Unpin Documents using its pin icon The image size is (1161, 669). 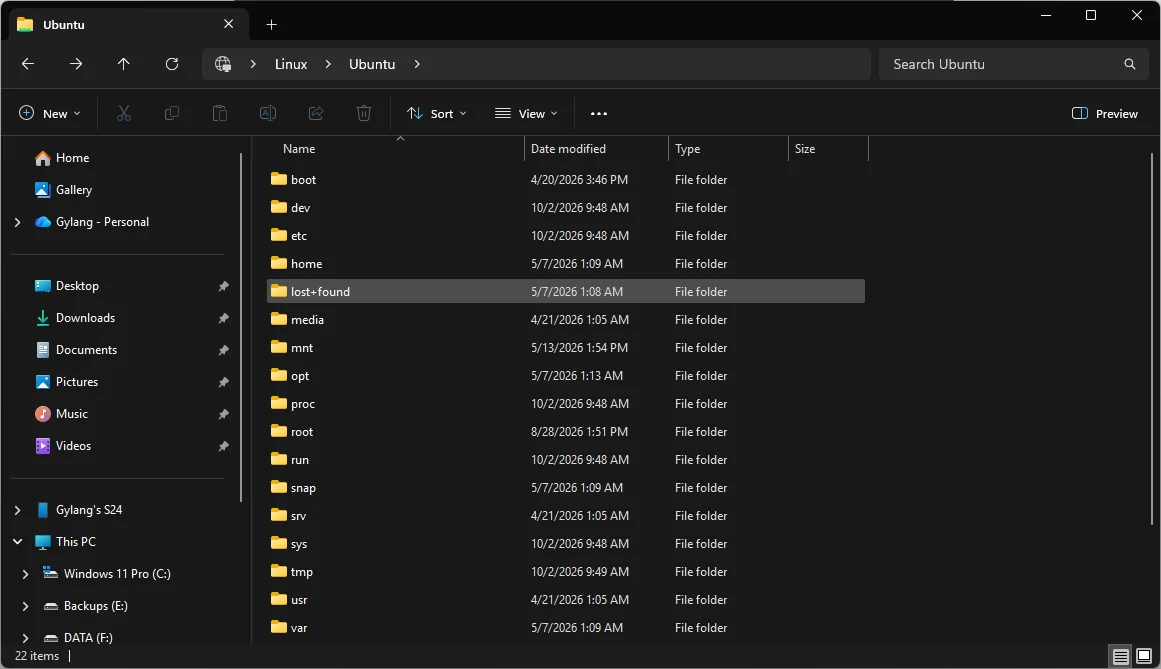pos(223,350)
